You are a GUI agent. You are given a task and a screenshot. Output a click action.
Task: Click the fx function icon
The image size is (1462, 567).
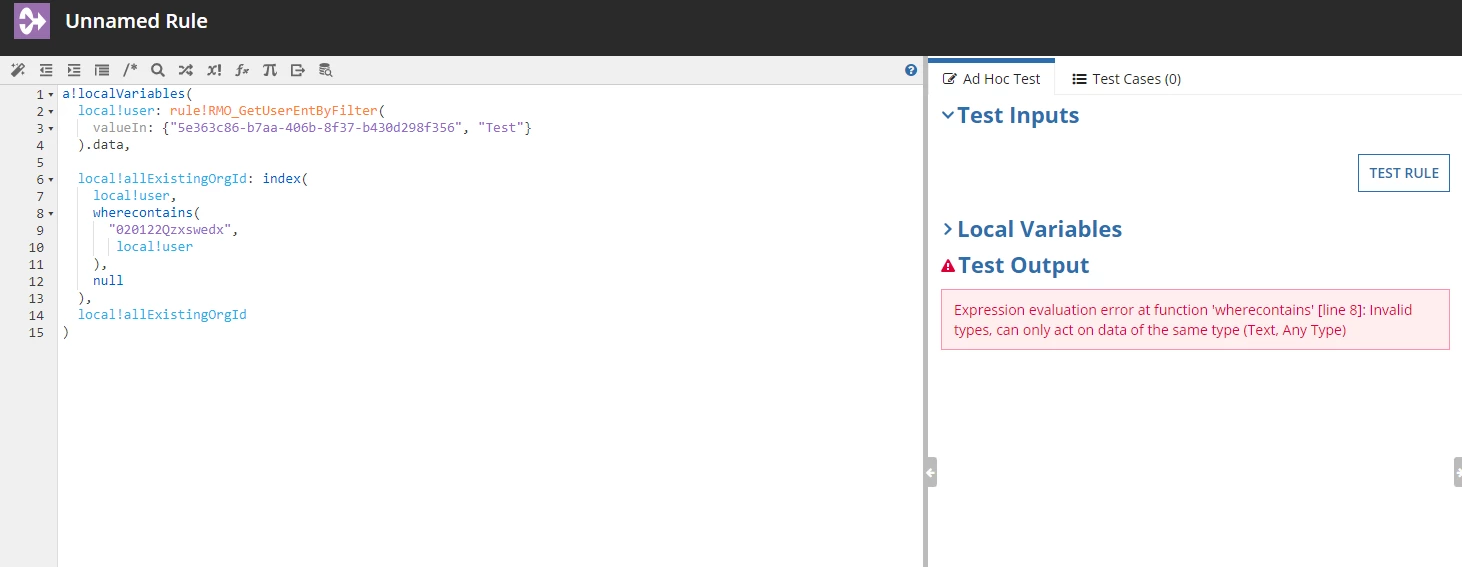click(242, 70)
